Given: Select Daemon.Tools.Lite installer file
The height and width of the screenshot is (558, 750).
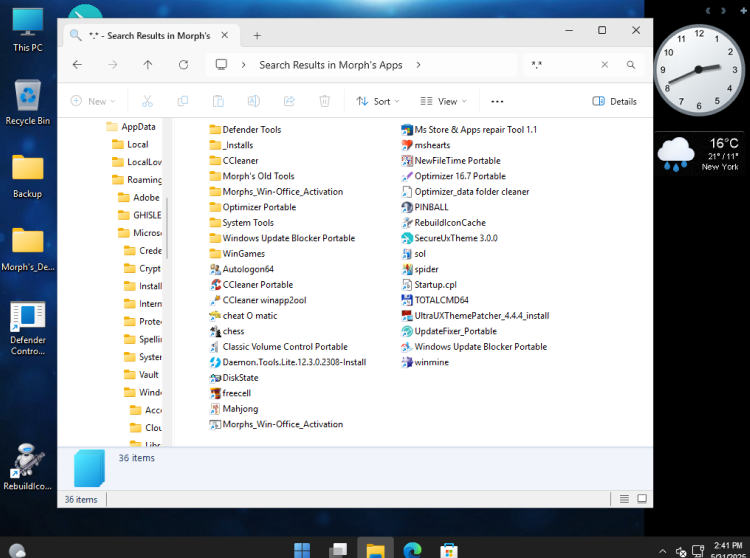Looking at the screenshot, I should pos(288,362).
